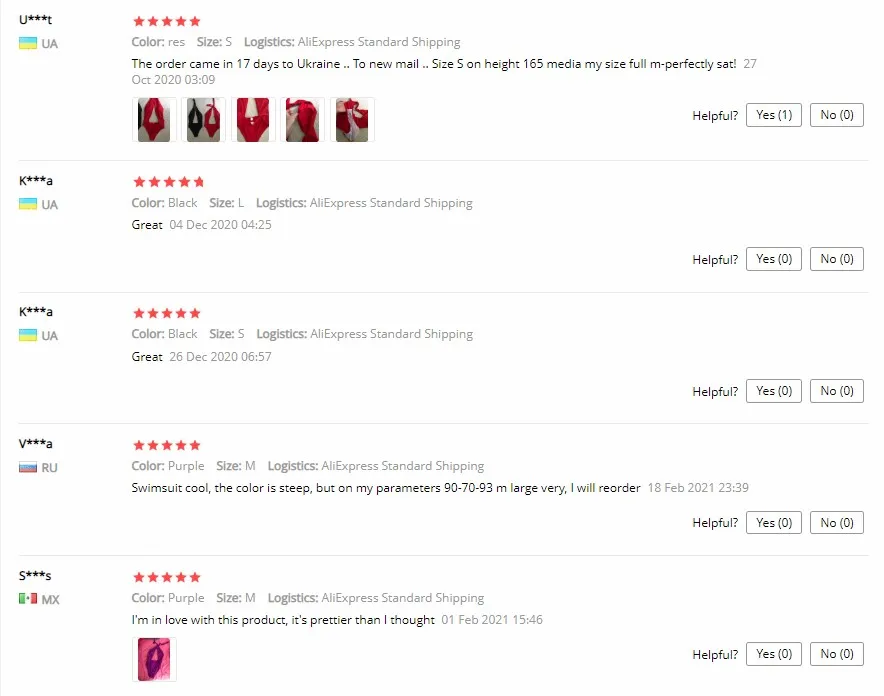Open first red swimsuit photo in U***t review
Viewport: 884px width, 696px height.
pyautogui.click(x=154, y=119)
